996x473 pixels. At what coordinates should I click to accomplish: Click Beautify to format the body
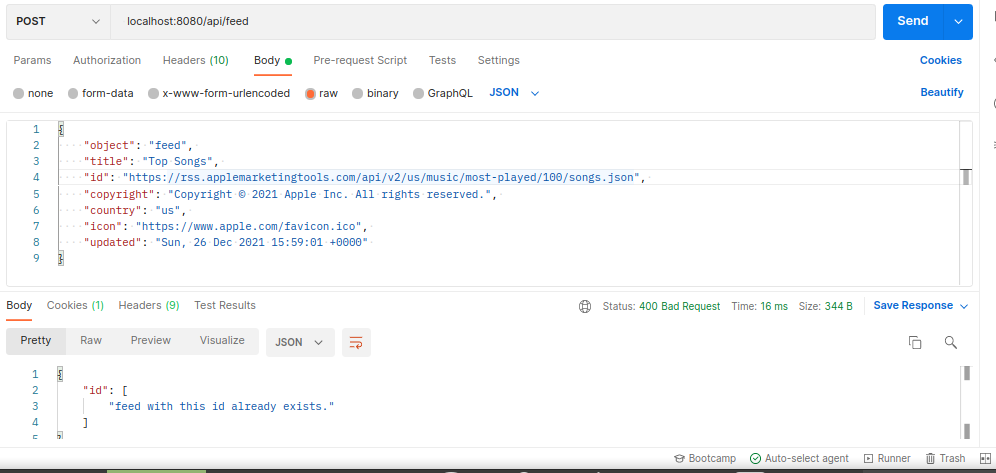pos(942,92)
